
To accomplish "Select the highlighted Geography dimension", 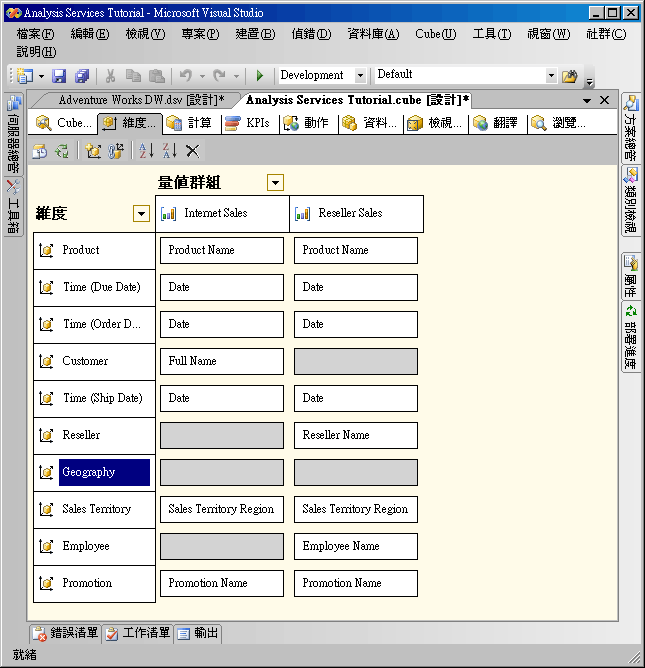I will [104, 472].
